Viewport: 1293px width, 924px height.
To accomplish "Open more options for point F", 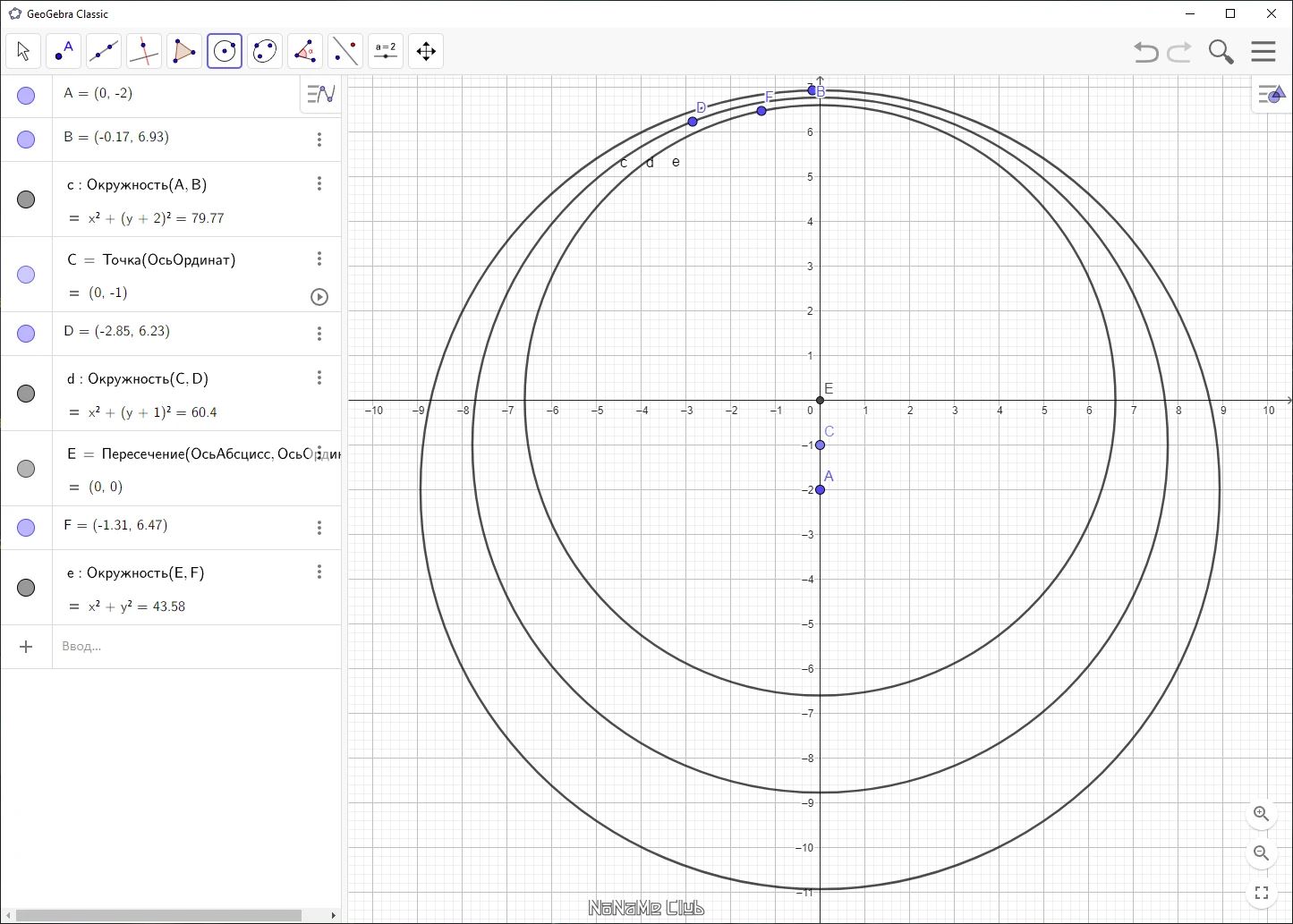I will (x=319, y=528).
